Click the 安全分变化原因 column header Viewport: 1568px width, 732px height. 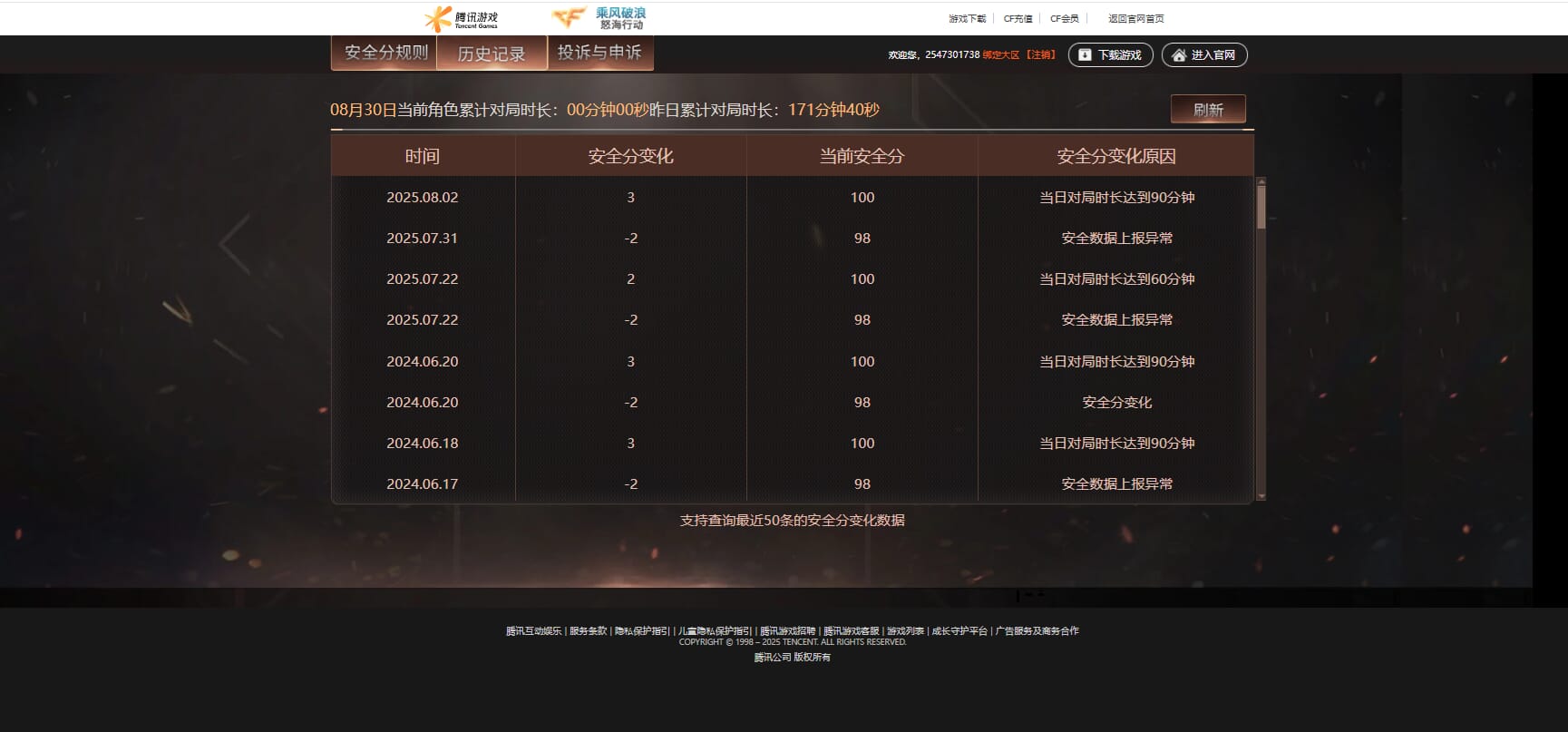[x=1116, y=156]
